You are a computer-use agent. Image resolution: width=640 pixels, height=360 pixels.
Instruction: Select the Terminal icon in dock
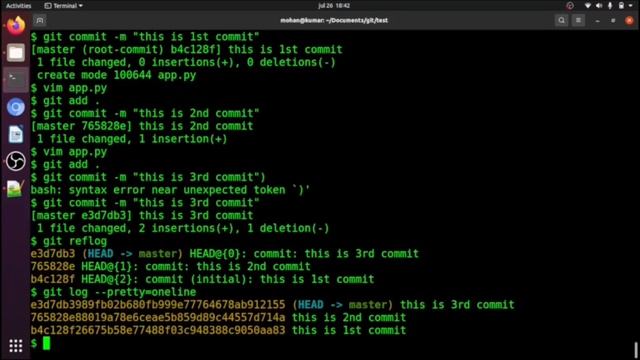[16, 80]
